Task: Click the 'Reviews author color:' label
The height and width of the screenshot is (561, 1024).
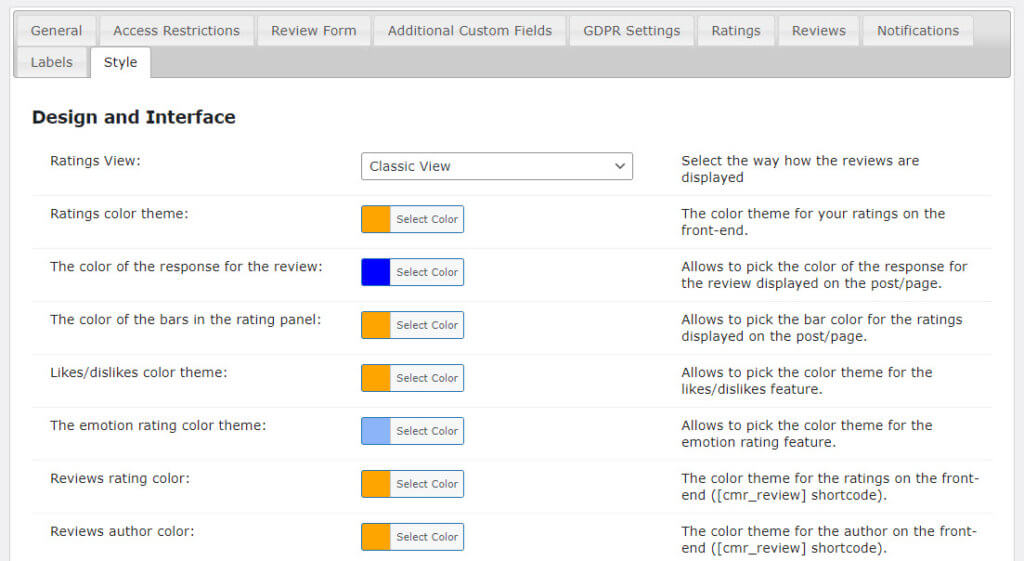Action: pyautogui.click(x=122, y=531)
